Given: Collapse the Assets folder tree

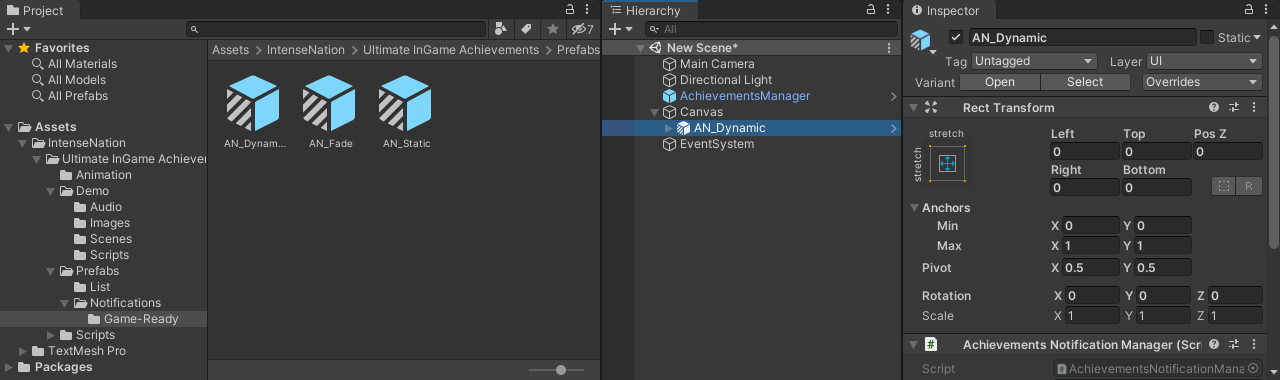Looking at the screenshot, I should tap(9, 127).
